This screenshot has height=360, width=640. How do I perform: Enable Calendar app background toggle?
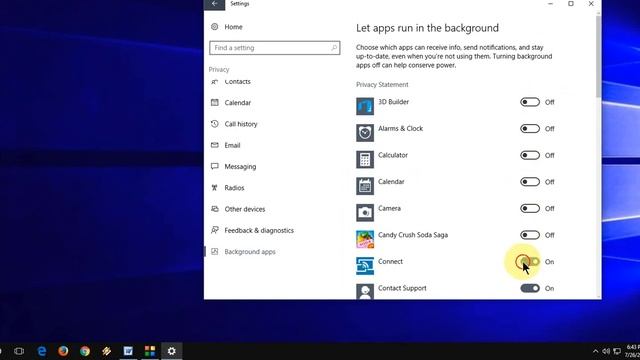(x=530, y=182)
